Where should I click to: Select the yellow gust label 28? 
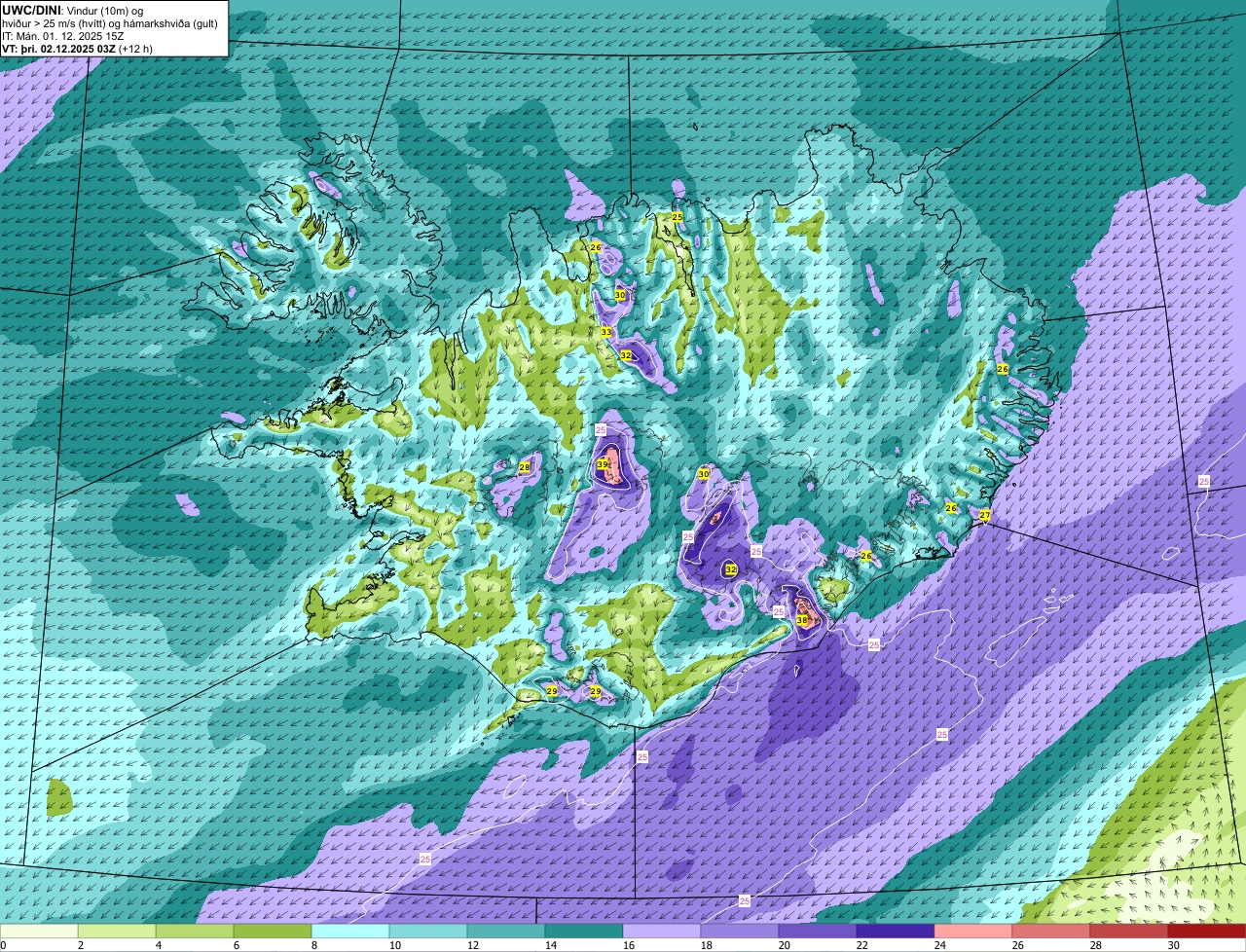[x=525, y=468]
